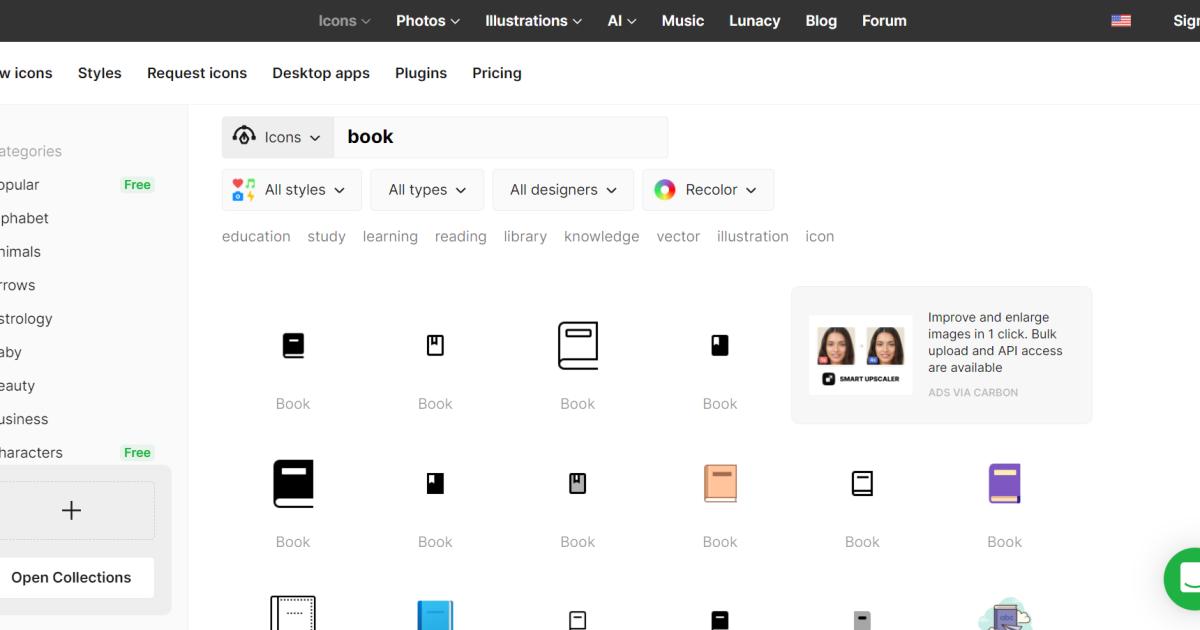Visit the Forum link
Viewport: 1200px width, 630px height.
coord(884,21)
